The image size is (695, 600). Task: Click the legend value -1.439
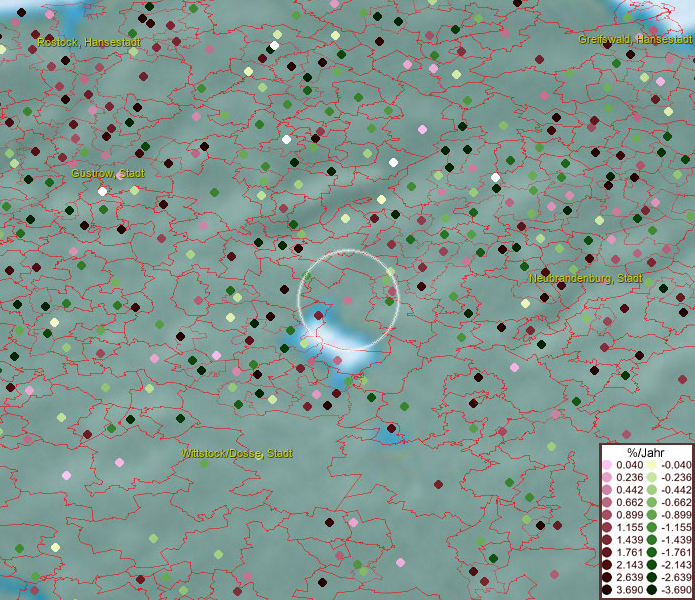676,540
